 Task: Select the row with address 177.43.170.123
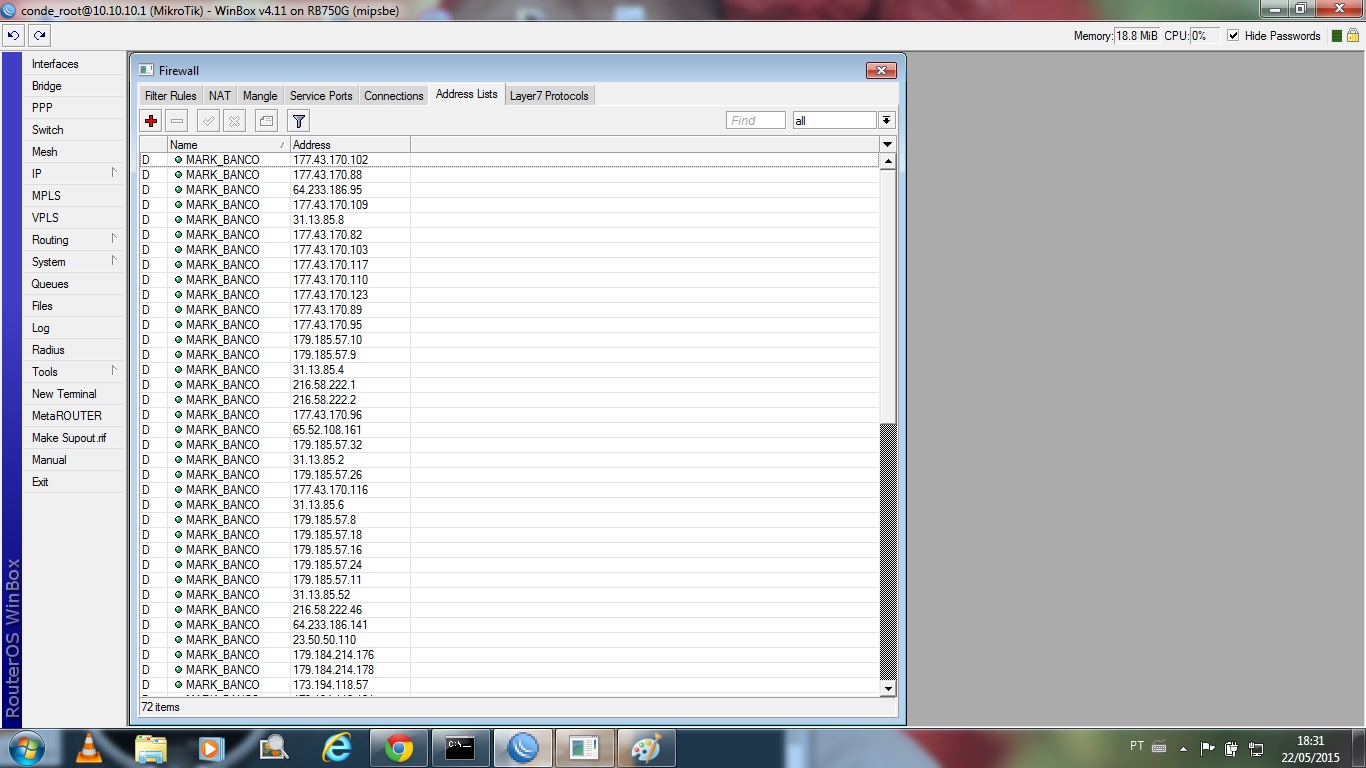coord(510,295)
